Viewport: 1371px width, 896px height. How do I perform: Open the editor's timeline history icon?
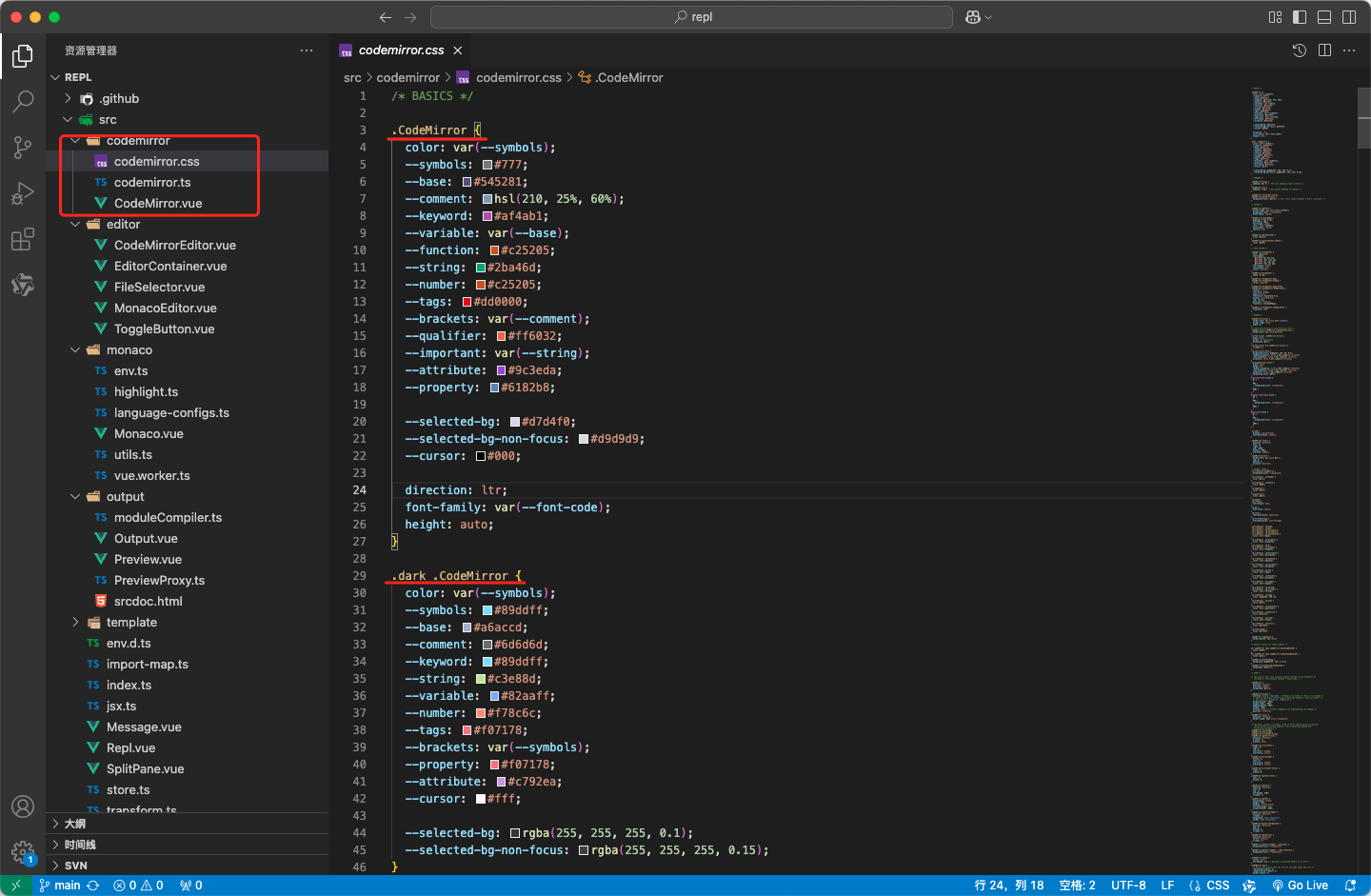1300,50
